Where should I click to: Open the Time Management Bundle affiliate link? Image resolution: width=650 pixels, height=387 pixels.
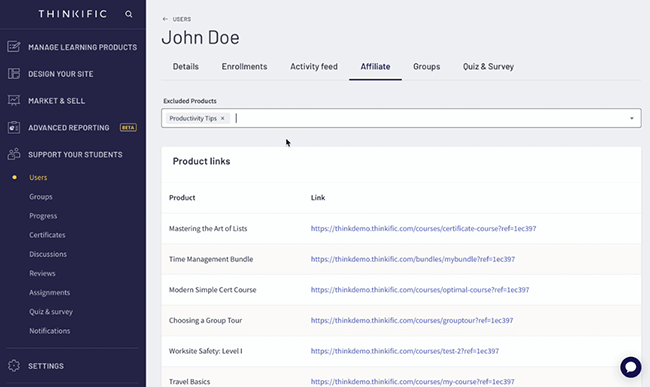click(x=413, y=259)
